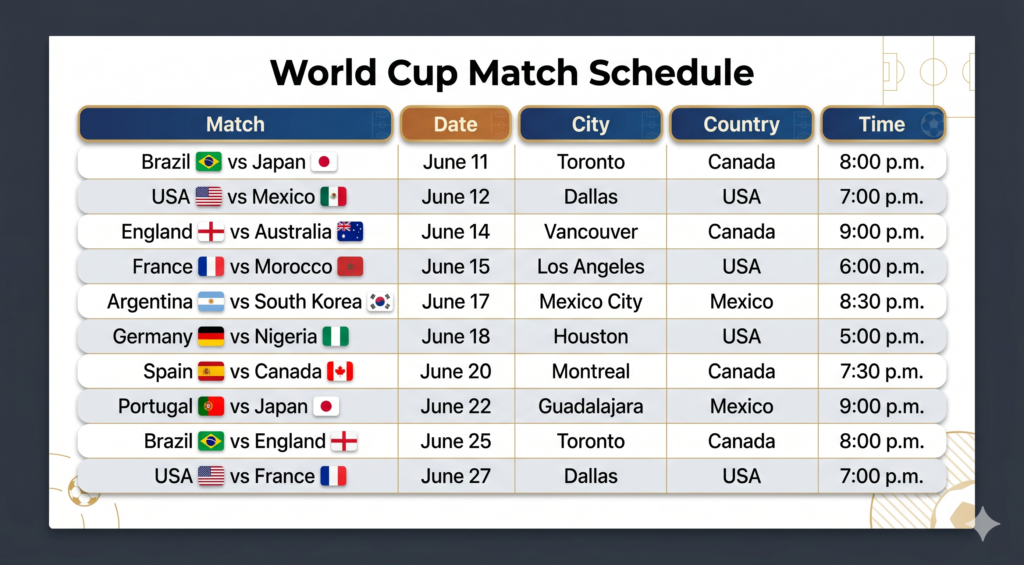
Task: Click the City column header
Action: [x=590, y=124]
